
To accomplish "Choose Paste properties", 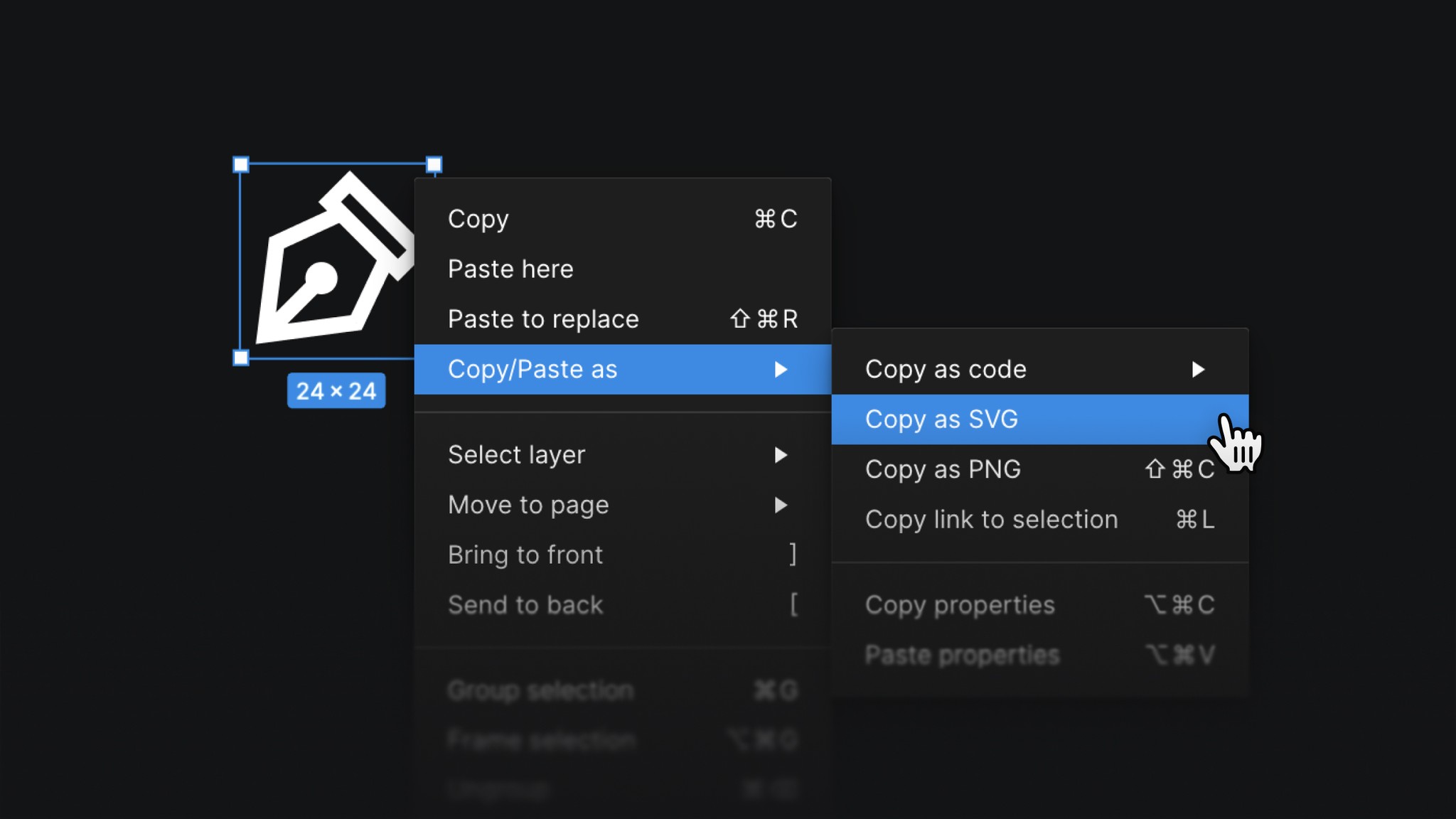I will [961, 655].
